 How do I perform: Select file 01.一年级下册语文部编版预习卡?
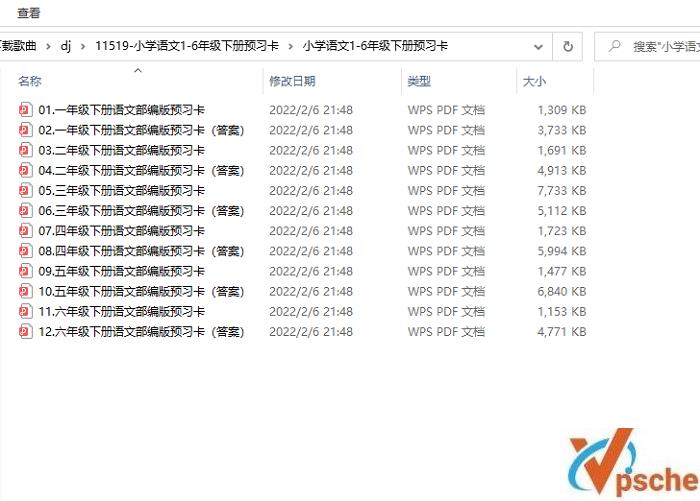point(121,110)
